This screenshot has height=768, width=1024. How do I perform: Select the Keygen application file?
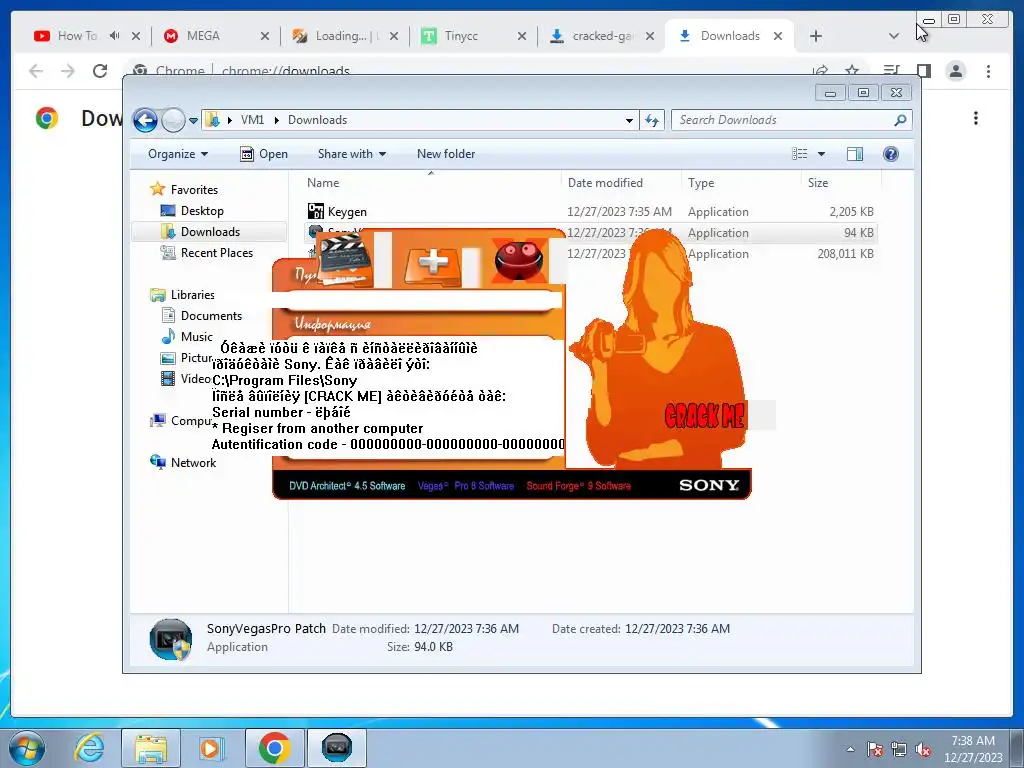pos(347,212)
